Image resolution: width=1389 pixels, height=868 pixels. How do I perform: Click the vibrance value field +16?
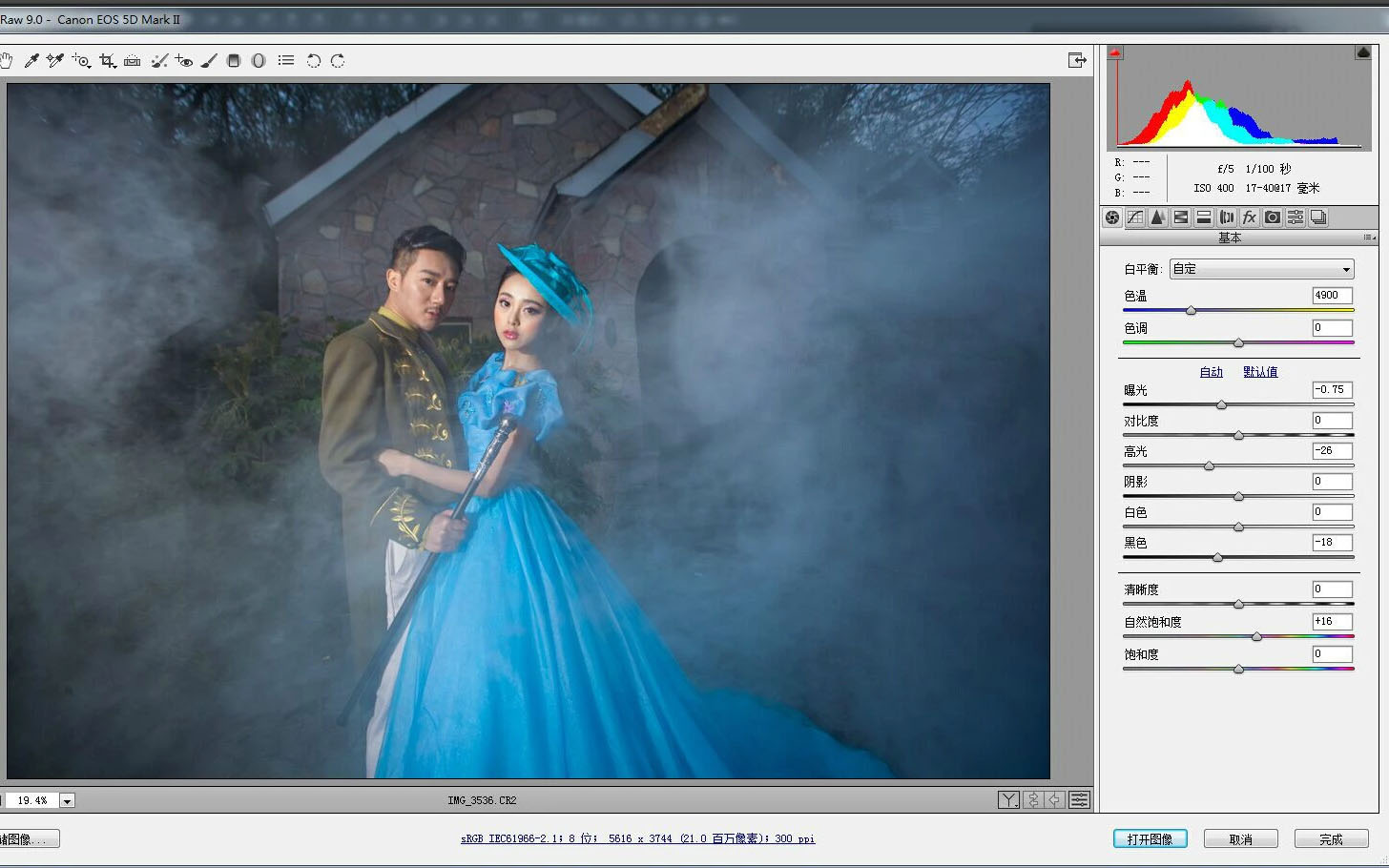pyautogui.click(x=1332, y=622)
